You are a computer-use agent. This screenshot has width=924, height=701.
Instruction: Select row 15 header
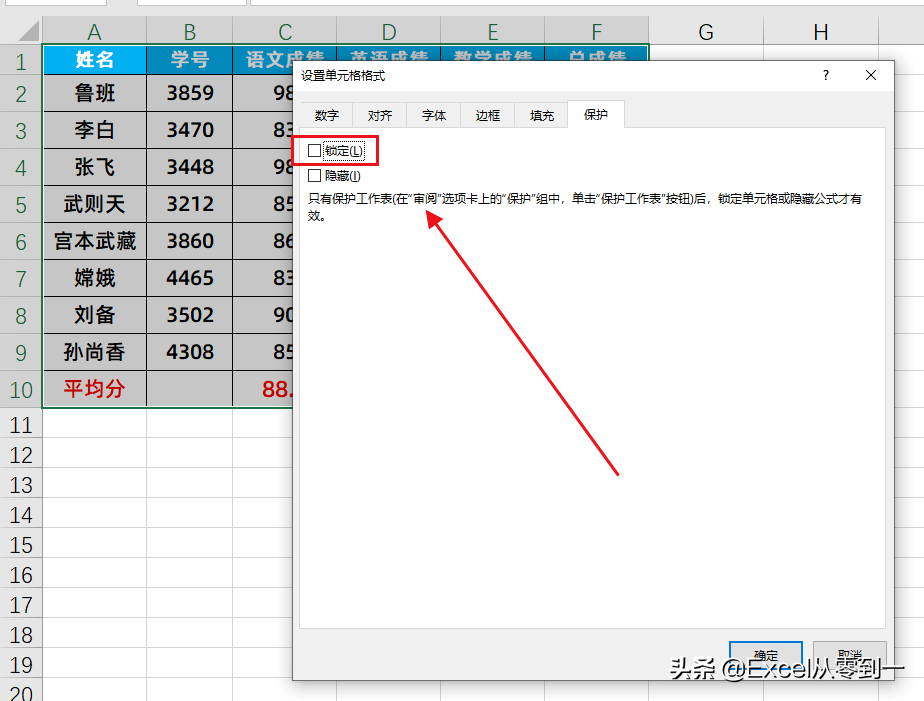coord(21,545)
